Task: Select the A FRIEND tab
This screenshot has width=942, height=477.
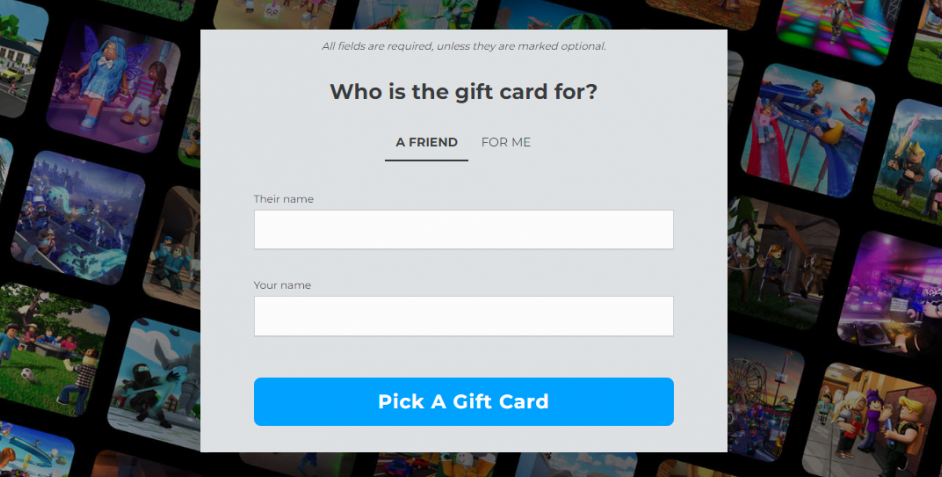Action: click(427, 143)
